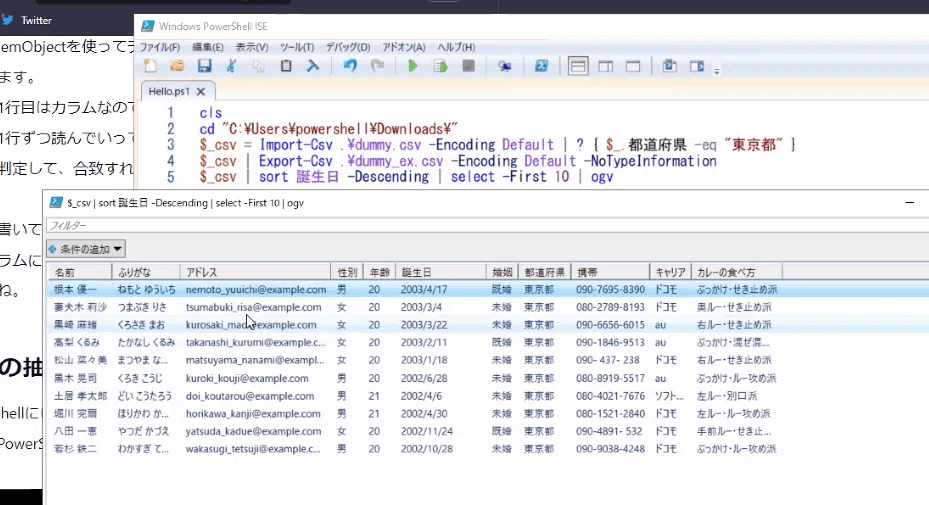Open the 編集(E) menu

tap(207, 47)
